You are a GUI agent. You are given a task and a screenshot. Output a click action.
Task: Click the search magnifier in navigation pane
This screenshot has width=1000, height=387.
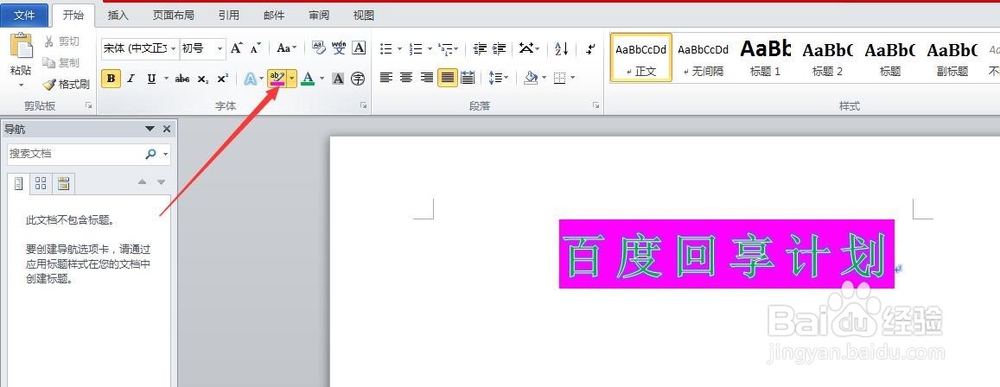151,154
